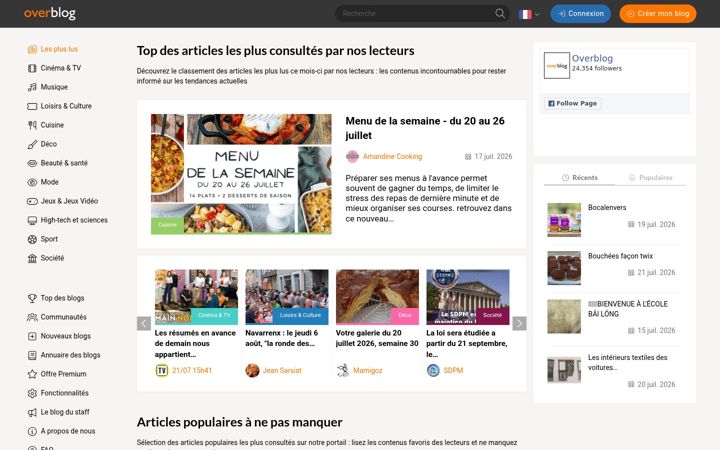Screen dimensions: 720x450
Task: Open Votre galerie du 20 juillet article
Action: (377, 338)
